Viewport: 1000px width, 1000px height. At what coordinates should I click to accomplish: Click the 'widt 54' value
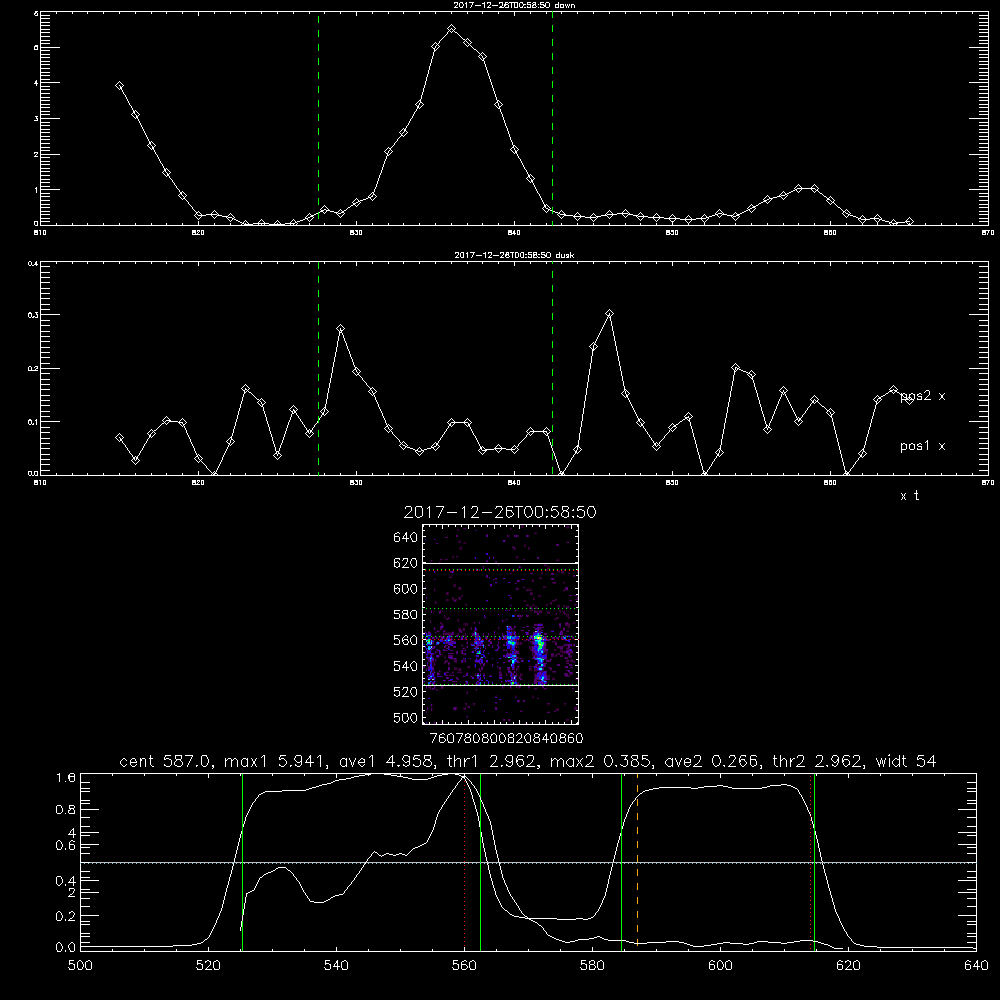pyautogui.click(x=906, y=761)
